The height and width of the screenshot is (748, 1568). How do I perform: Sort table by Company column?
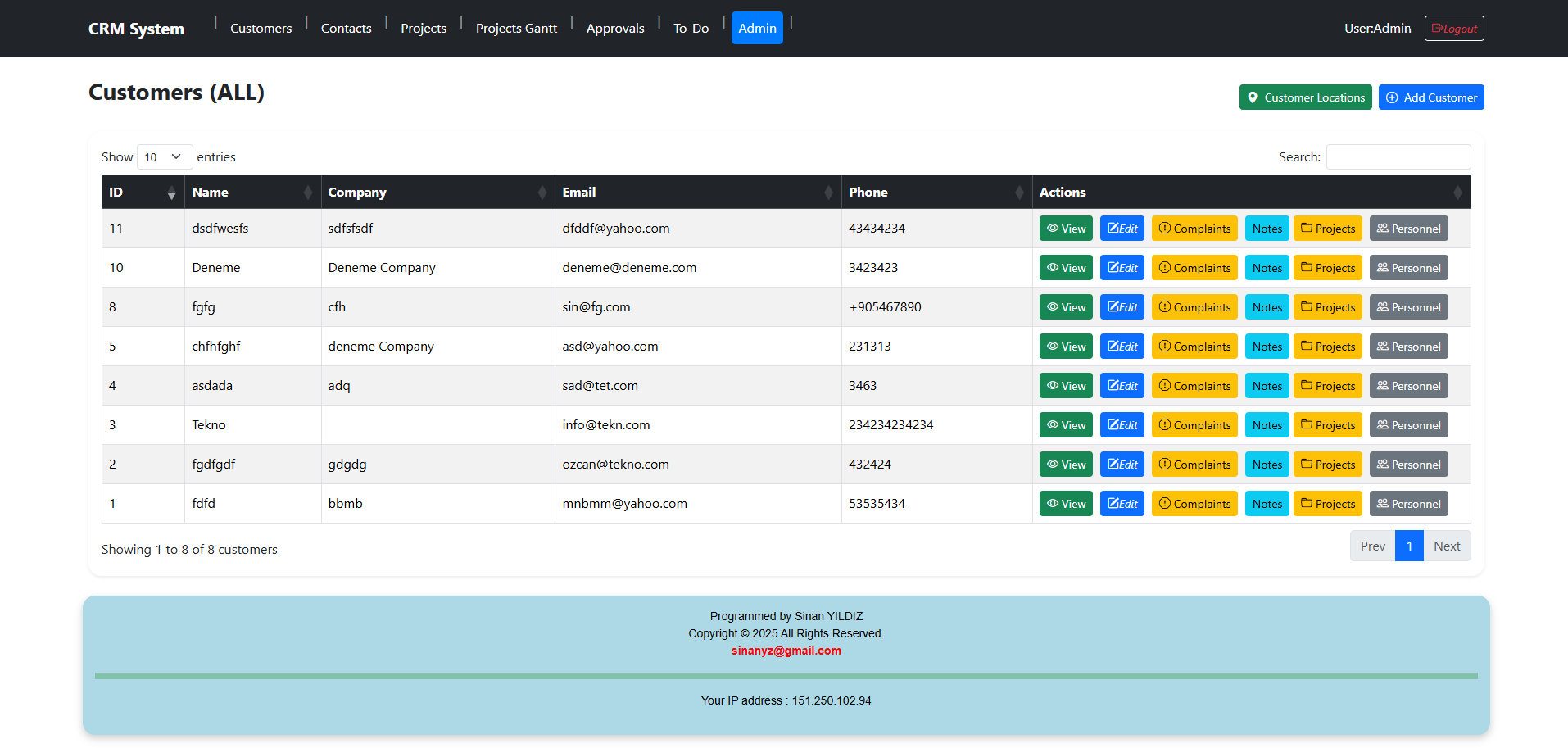click(437, 192)
